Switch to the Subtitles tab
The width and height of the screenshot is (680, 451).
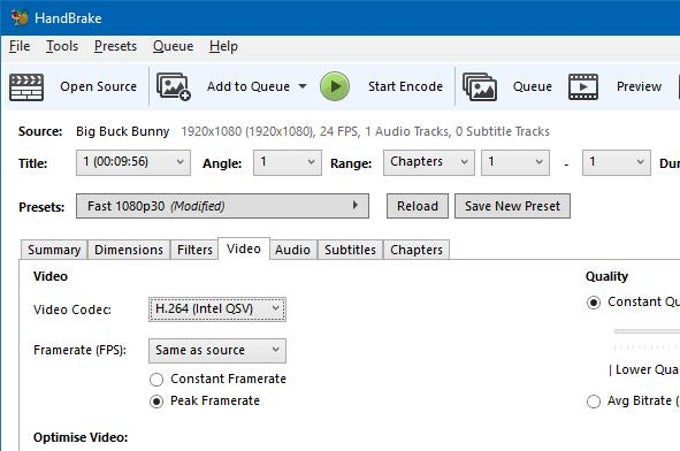click(x=350, y=250)
